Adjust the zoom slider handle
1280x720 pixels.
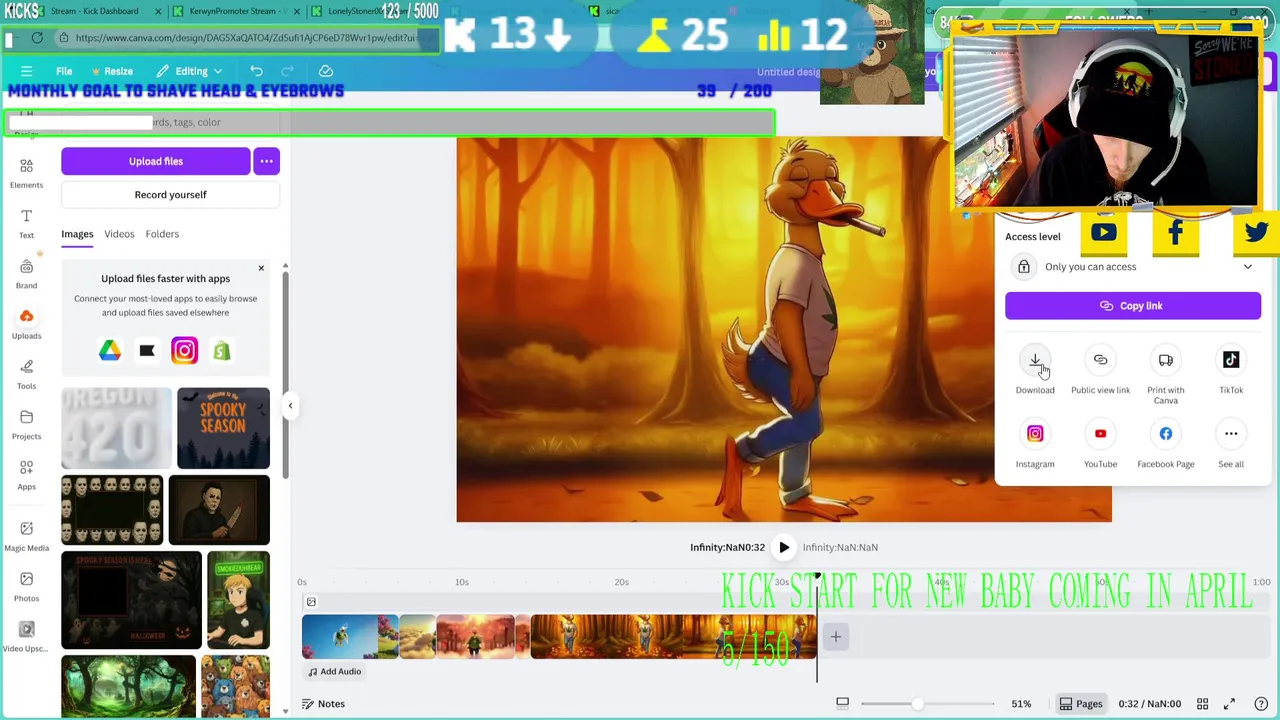pyautogui.click(x=917, y=704)
